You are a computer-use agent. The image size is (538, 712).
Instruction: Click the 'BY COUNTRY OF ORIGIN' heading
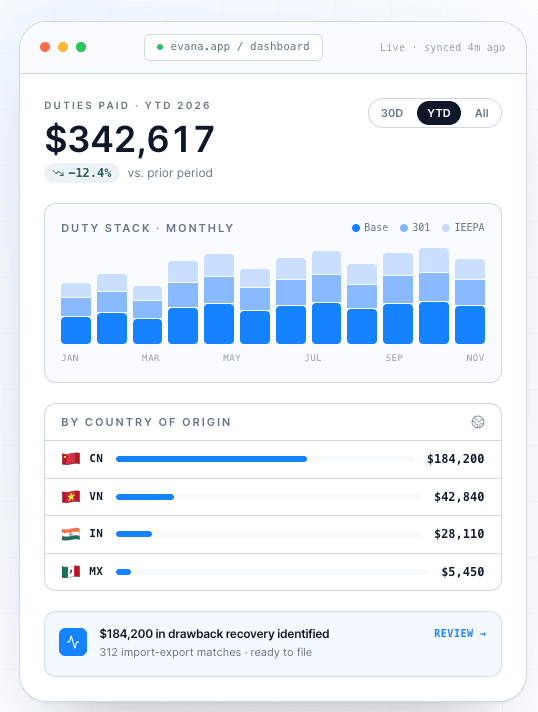click(146, 422)
